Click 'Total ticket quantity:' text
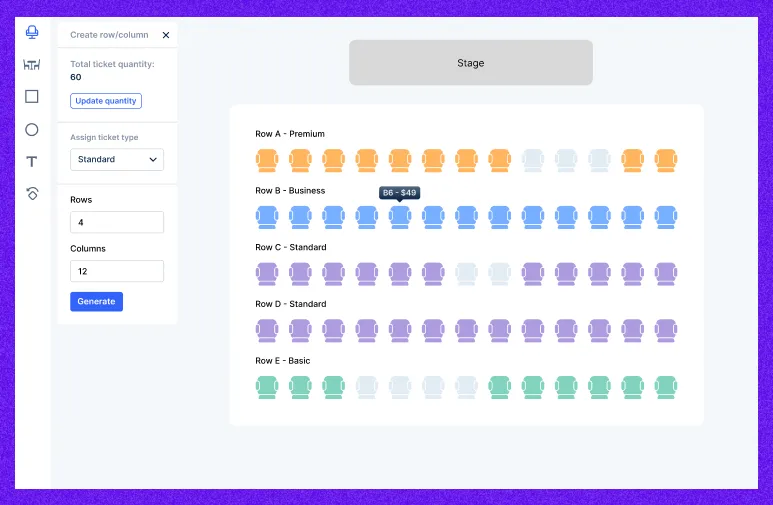The width and height of the screenshot is (773, 505). click(x=112, y=64)
